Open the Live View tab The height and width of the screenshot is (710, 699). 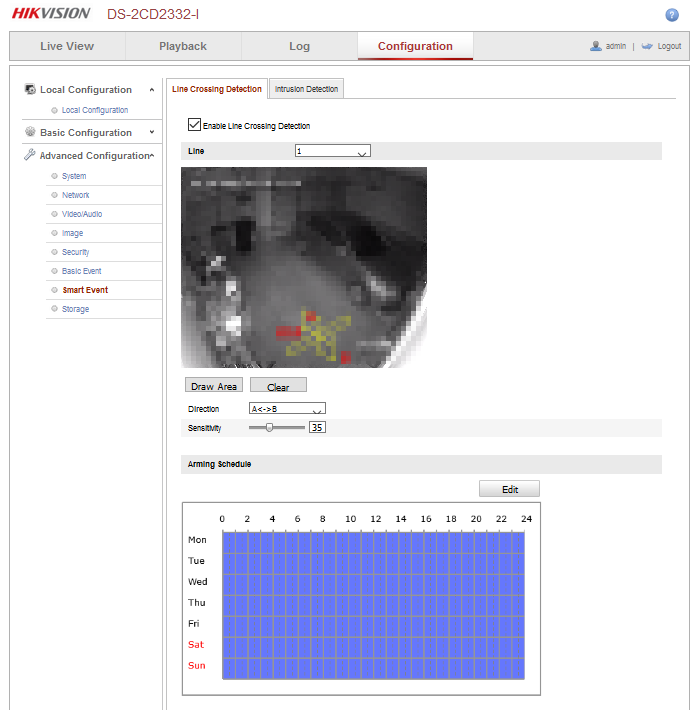67,46
